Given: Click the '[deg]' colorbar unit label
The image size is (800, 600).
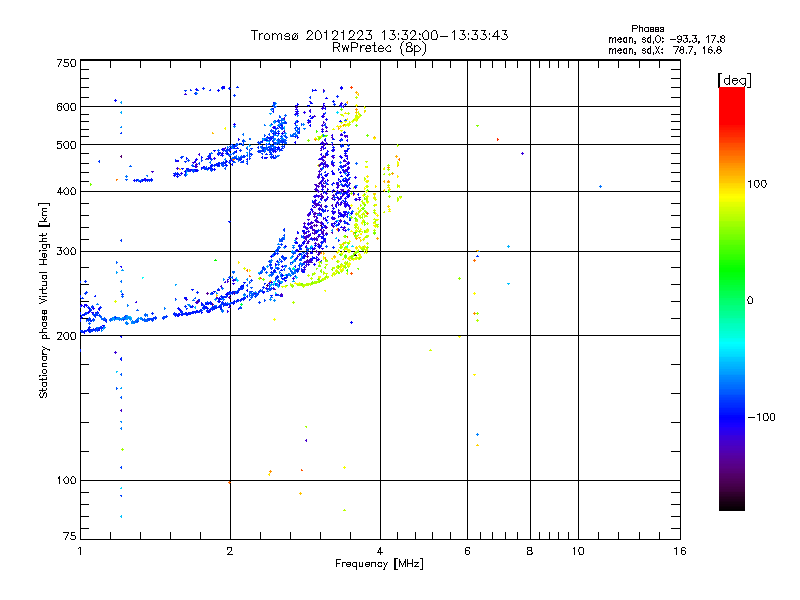Looking at the screenshot, I should (x=734, y=80).
